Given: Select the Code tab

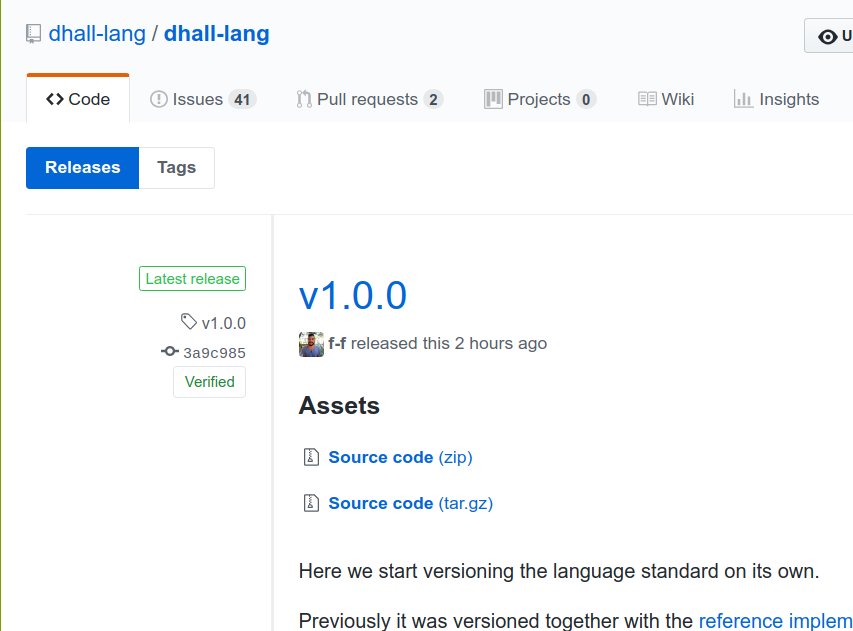Looking at the screenshot, I should click(x=78, y=99).
